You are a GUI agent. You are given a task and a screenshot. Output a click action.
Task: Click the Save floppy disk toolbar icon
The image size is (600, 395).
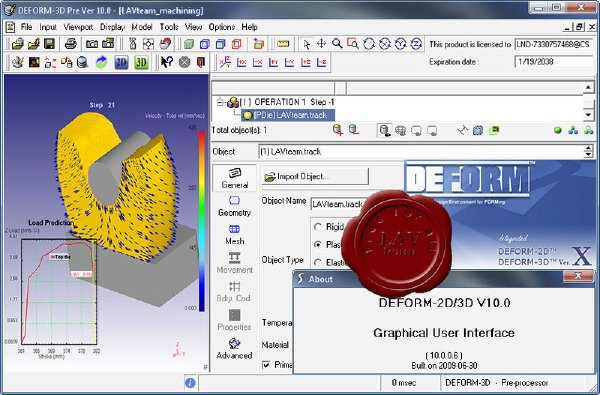click(49, 44)
